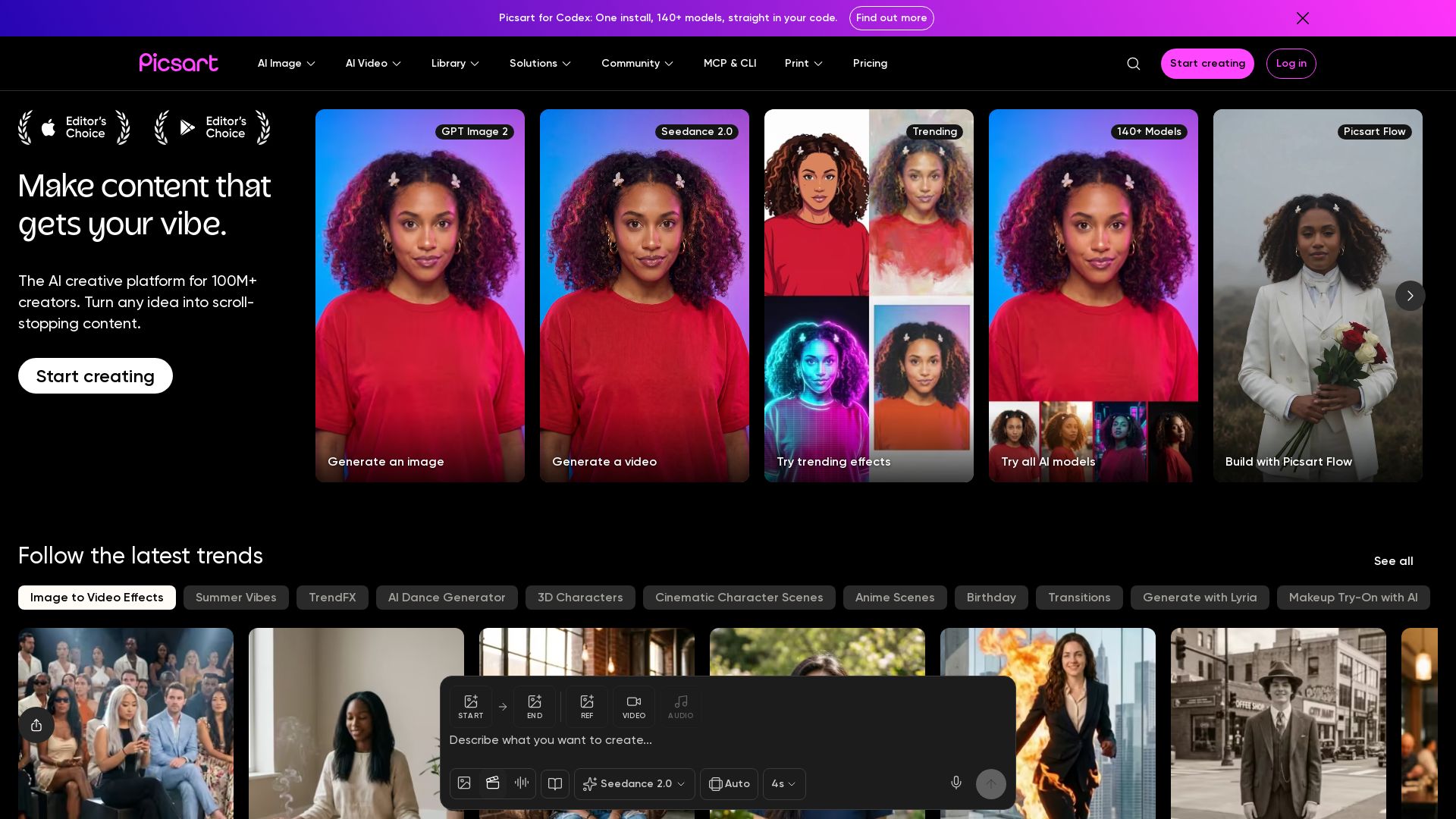Open the Auto aspect ratio selector

(x=729, y=784)
